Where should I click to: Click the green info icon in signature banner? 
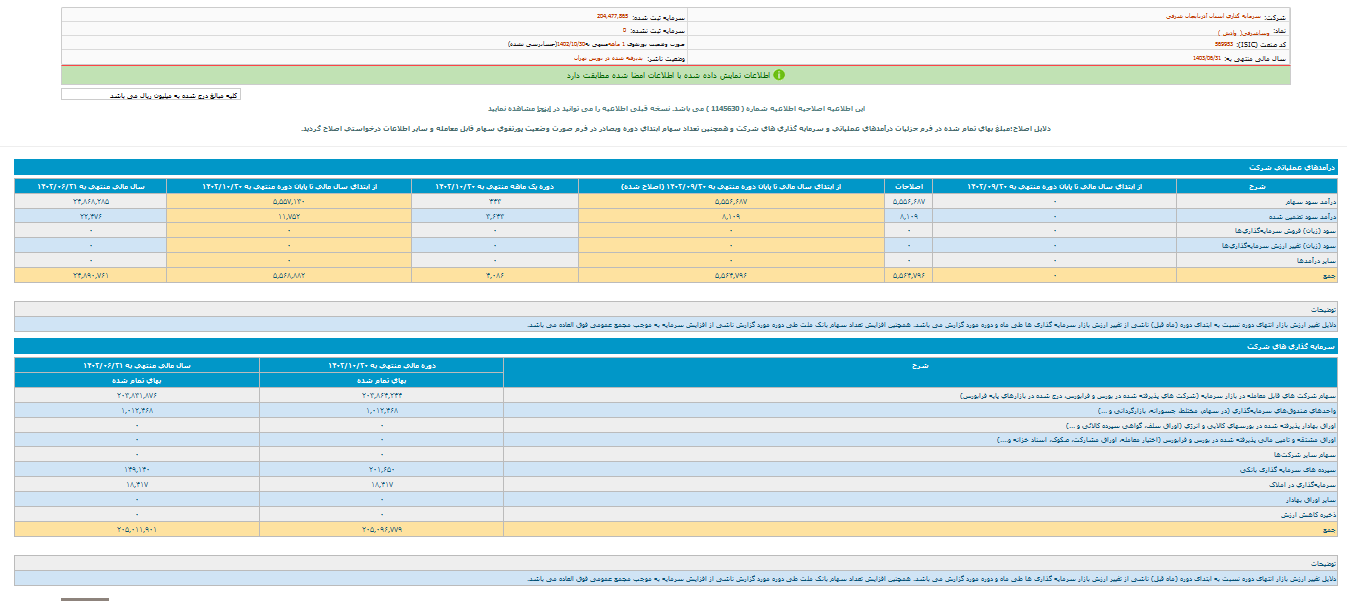tap(779, 75)
